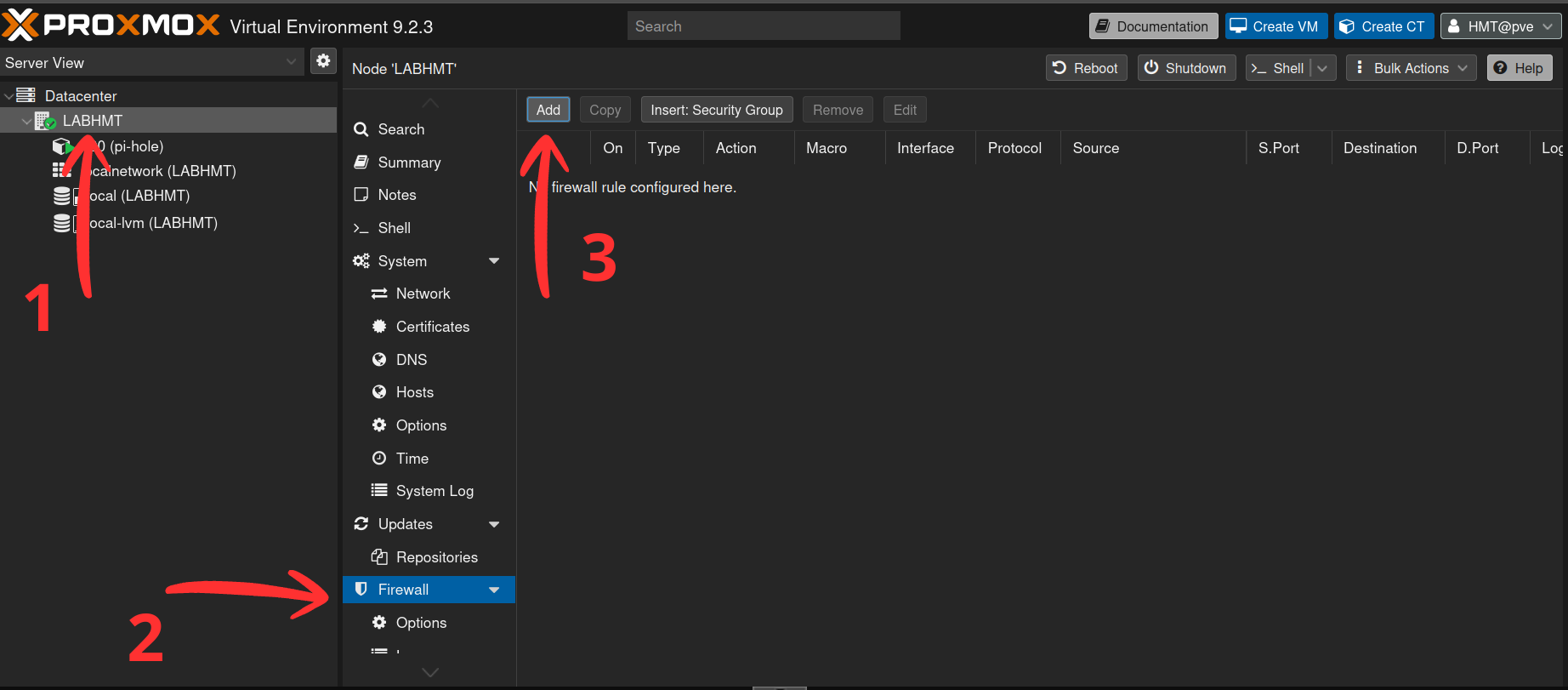Click the Time clock icon

[x=379, y=458]
